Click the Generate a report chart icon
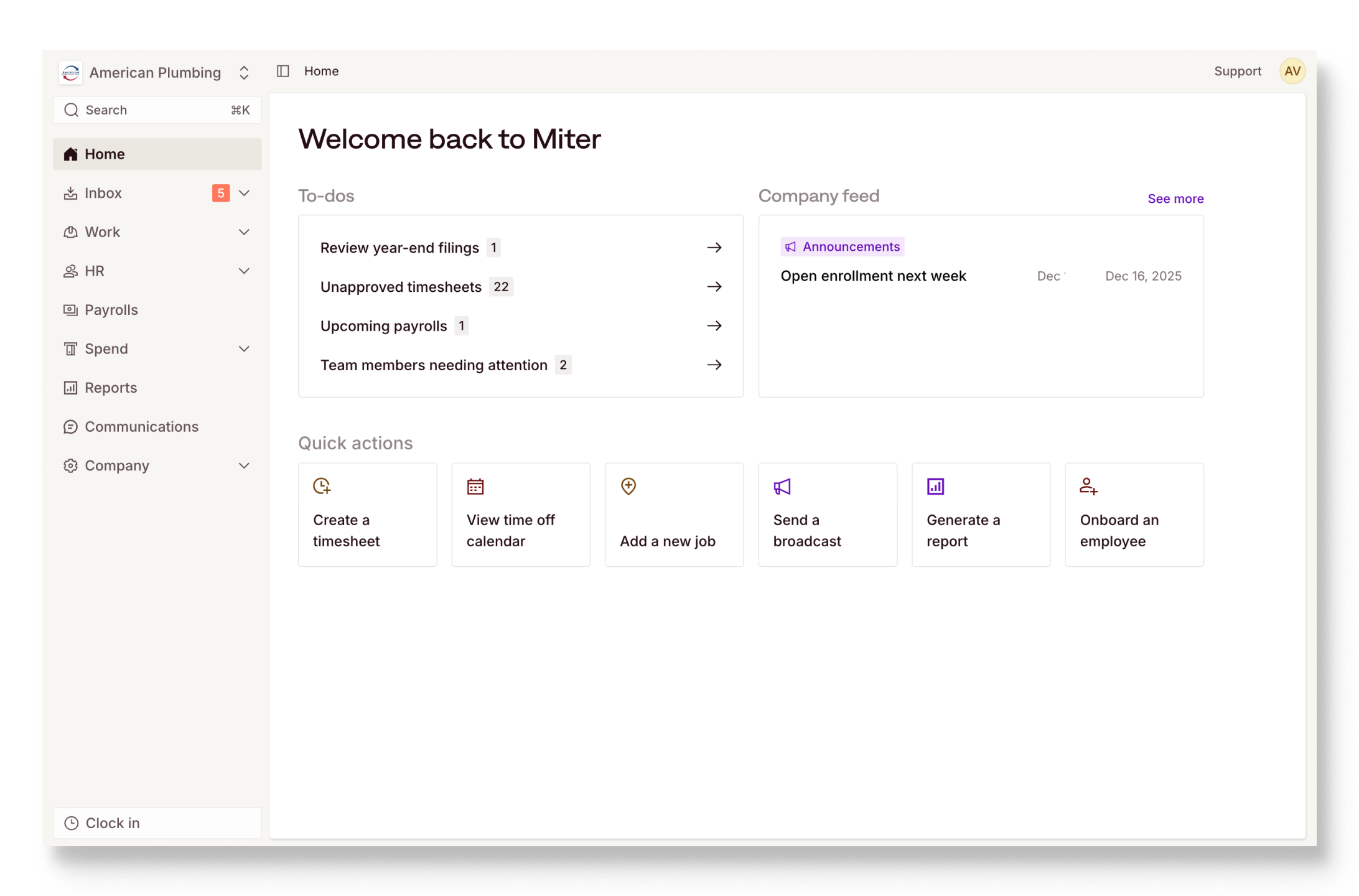 point(935,486)
